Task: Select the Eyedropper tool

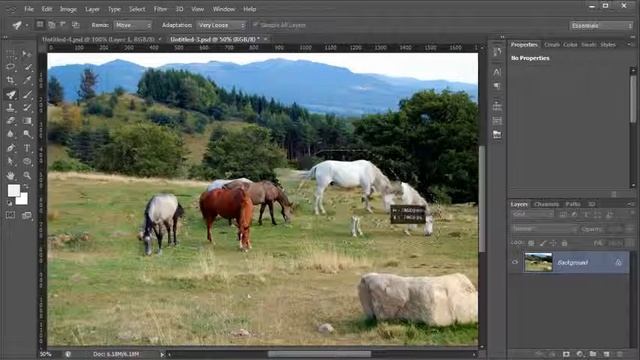Action: point(27,80)
